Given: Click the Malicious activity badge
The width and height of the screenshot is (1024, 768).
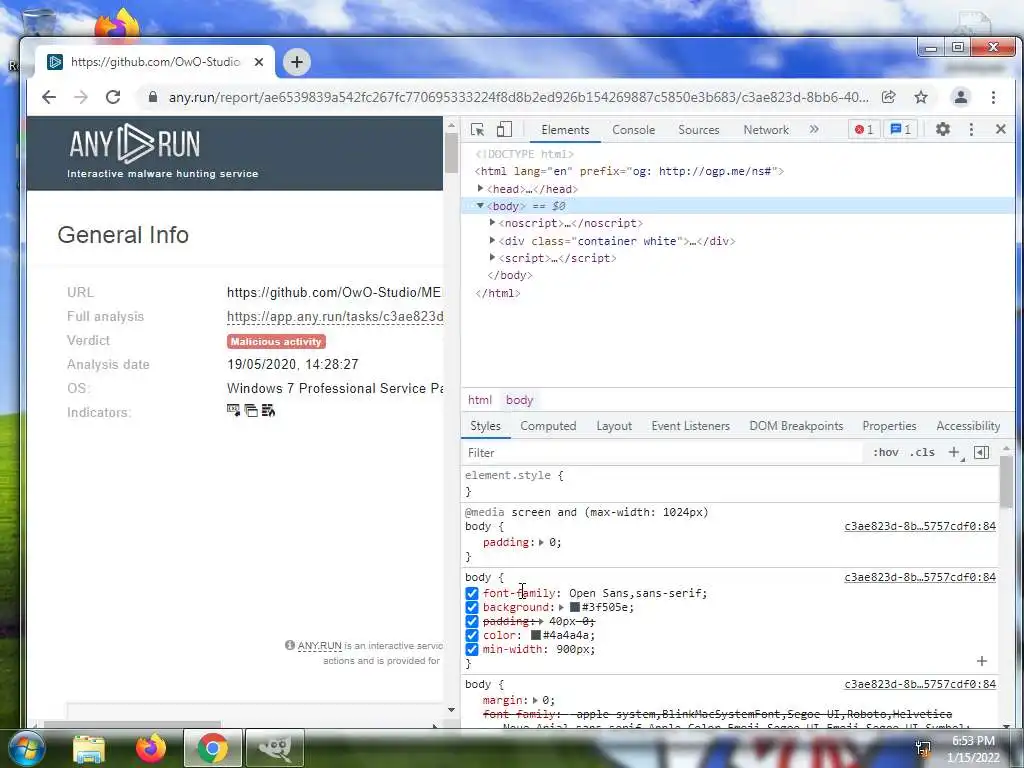Looking at the screenshot, I should tap(276, 342).
